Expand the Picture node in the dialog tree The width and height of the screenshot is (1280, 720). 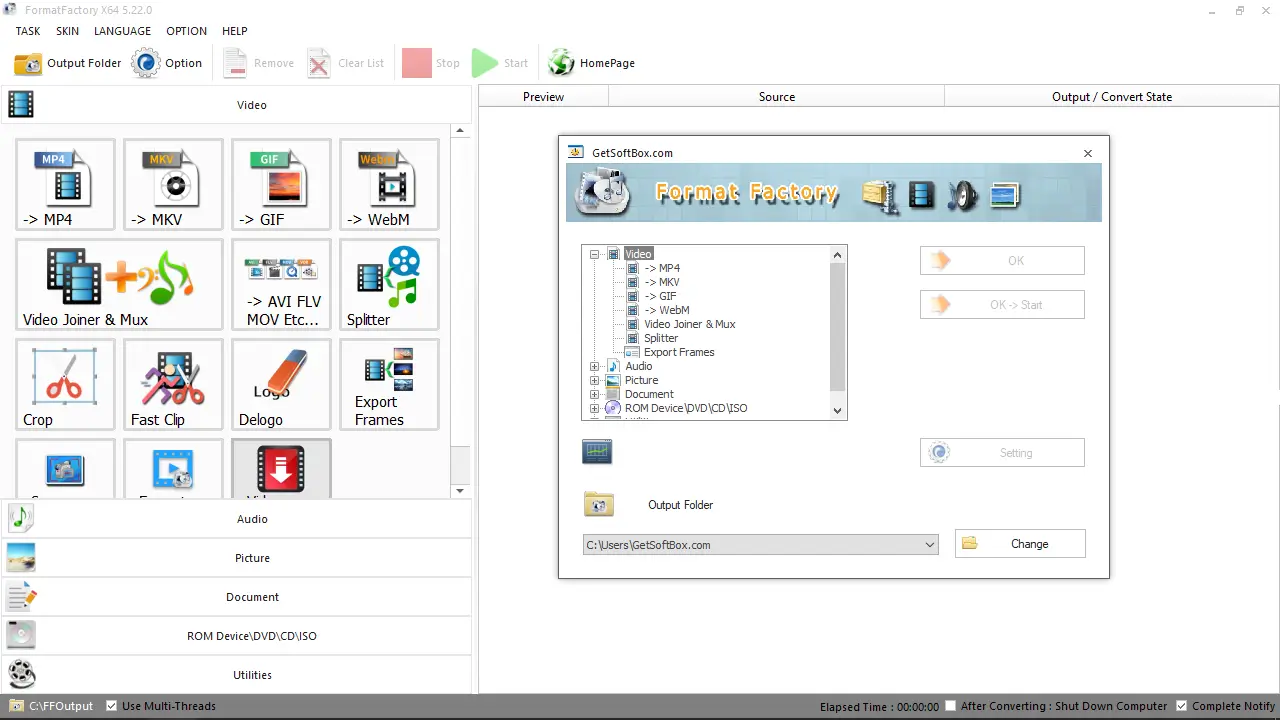coord(594,380)
